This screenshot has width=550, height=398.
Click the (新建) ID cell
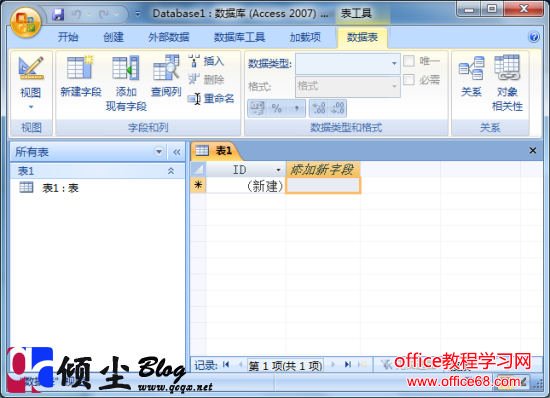pyautogui.click(x=246, y=185)
